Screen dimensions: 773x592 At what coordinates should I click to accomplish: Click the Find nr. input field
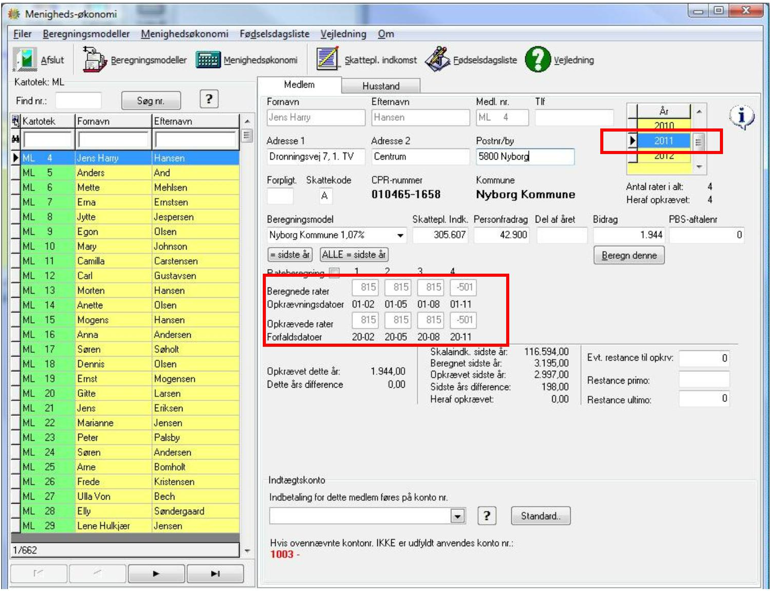(78, 101)
